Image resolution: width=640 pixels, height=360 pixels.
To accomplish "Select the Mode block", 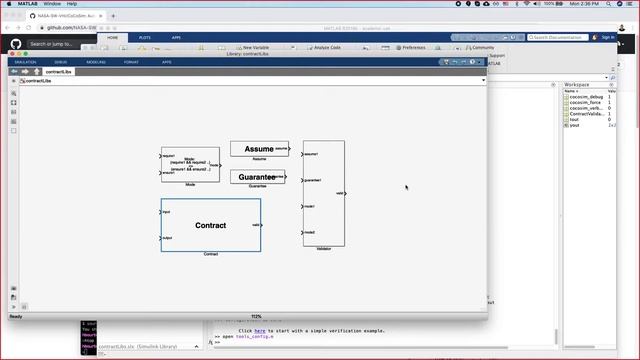I will click(190, 164).
